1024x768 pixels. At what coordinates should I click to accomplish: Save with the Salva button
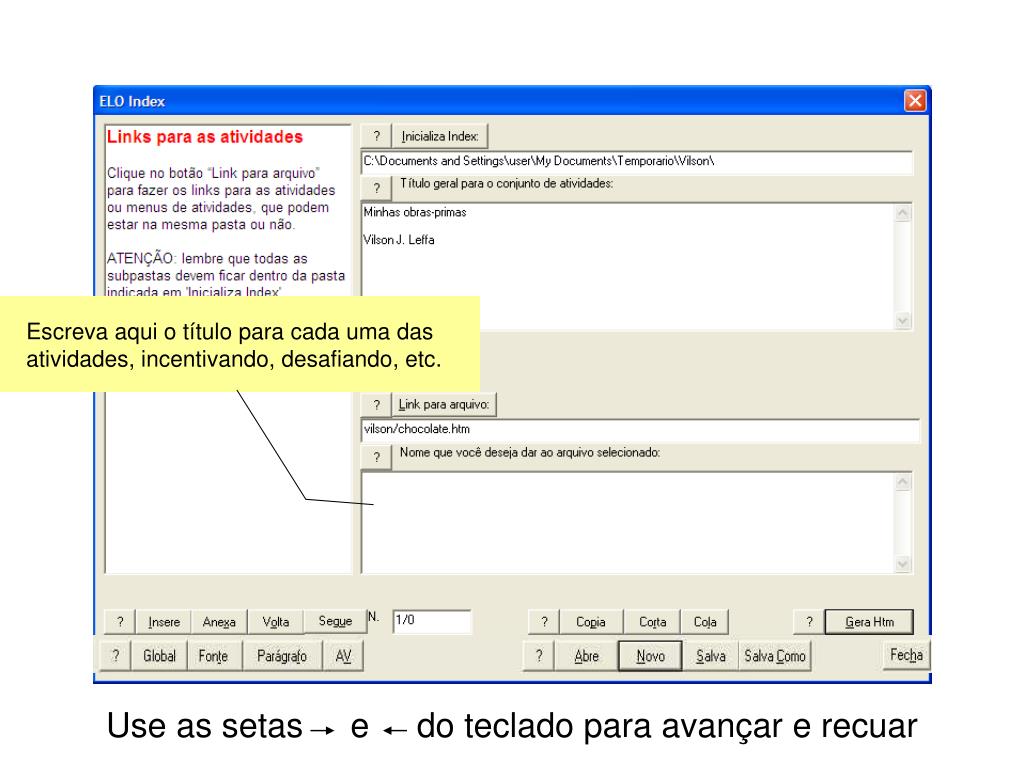click(x=711, y=656)
